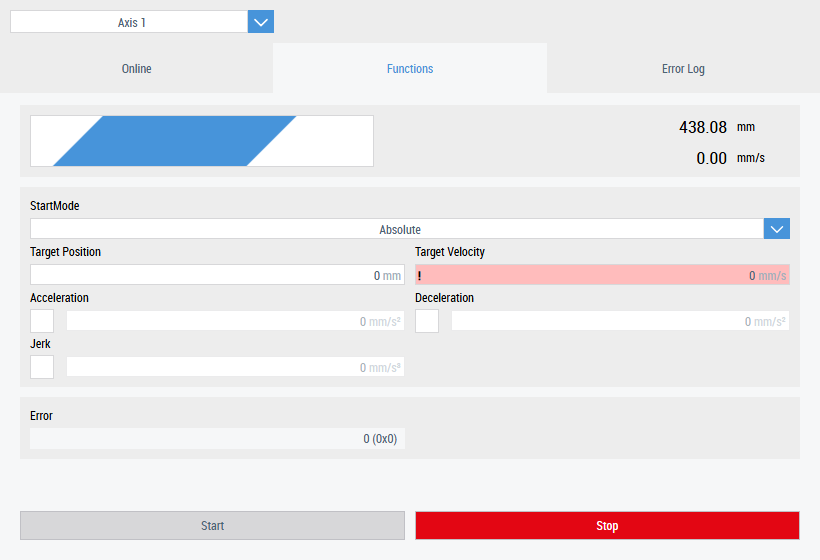Click the red Stop button
Screen dimensions: 820x560
point(607,525)
